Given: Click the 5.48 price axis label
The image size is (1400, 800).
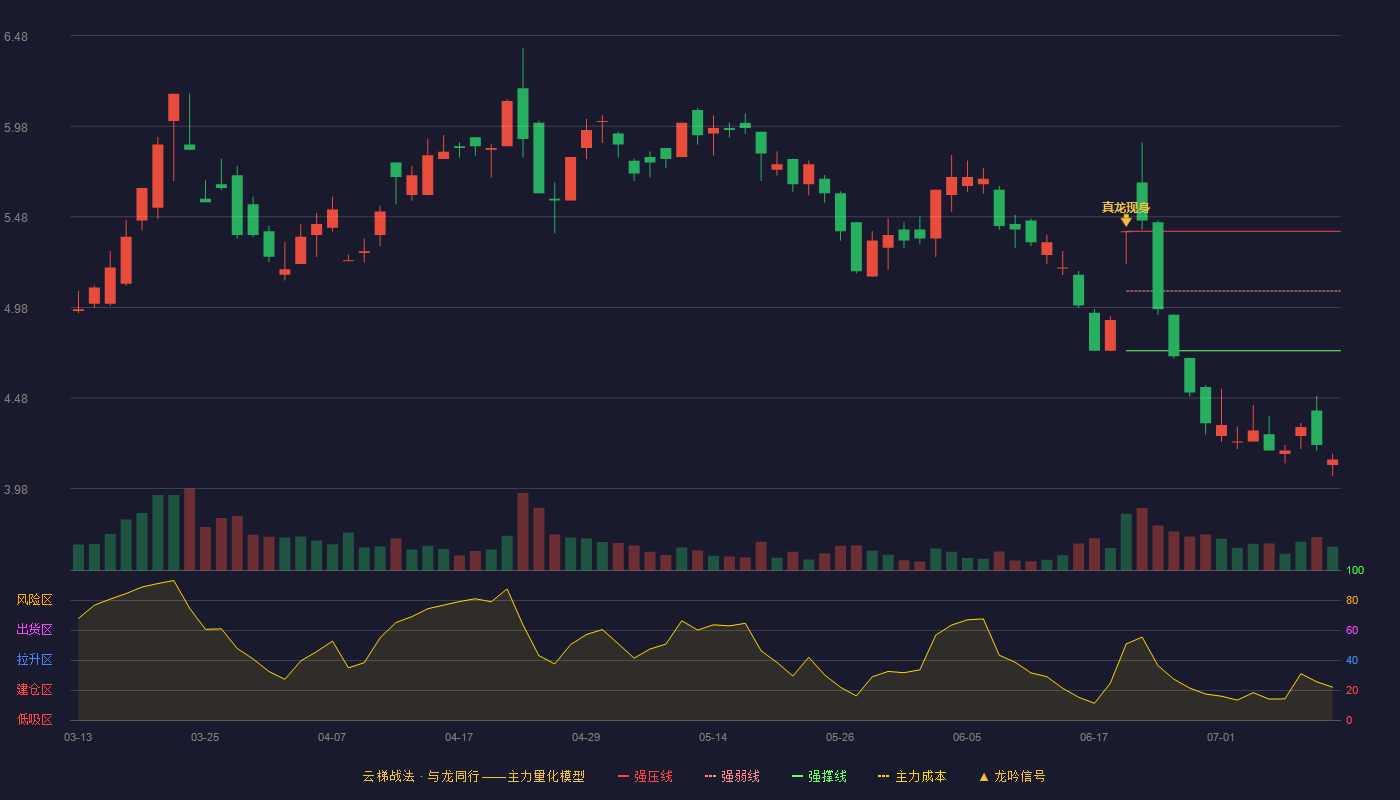Looking at the screenshot, I should click(x=15, y=218).
